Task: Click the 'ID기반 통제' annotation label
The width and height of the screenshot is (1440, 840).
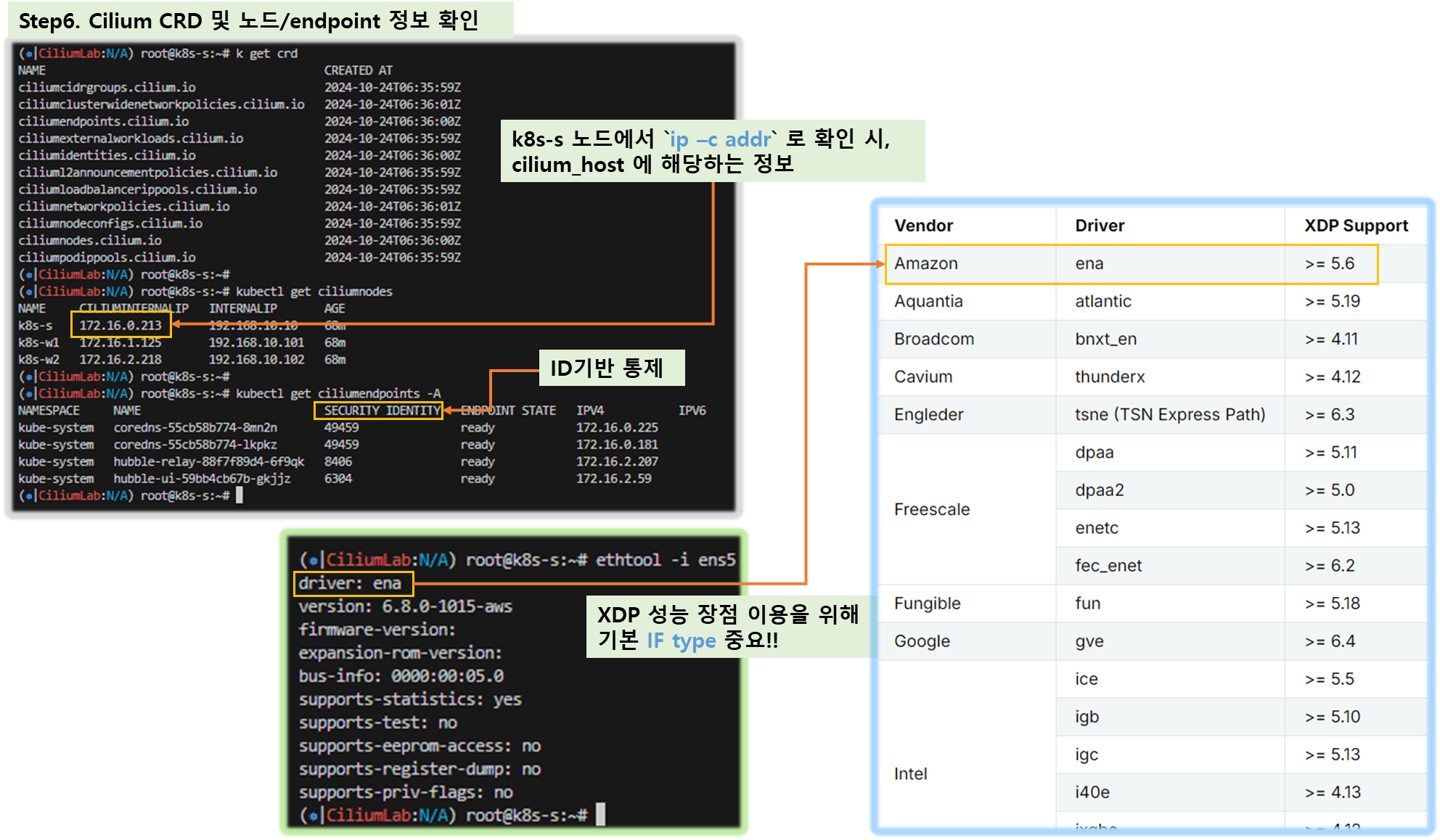Action: 607,368
